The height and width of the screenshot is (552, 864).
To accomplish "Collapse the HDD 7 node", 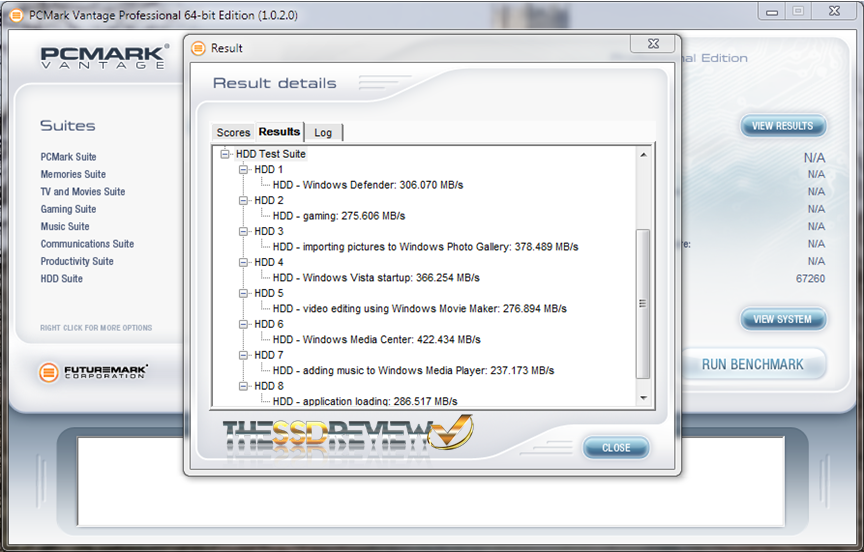I will [243, 355].
